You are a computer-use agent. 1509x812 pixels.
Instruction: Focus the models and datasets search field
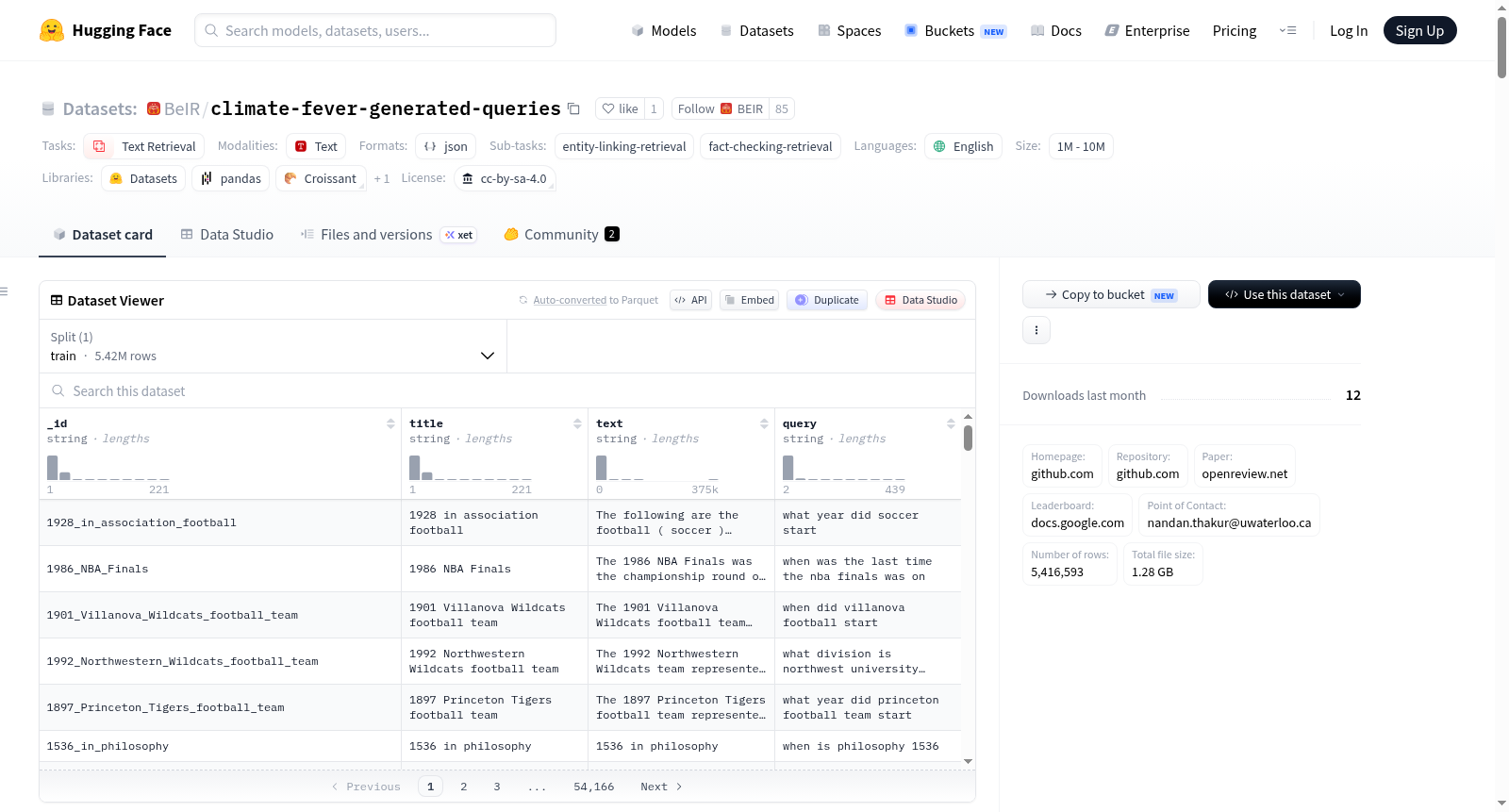375,30
